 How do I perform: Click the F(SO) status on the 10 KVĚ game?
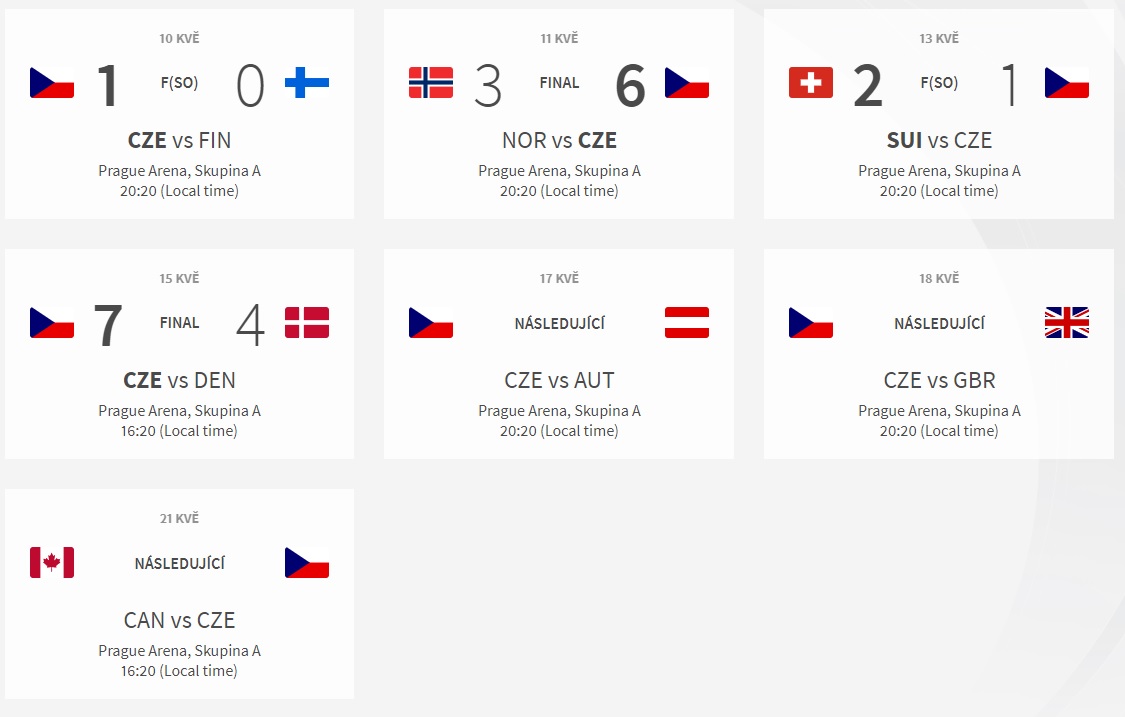pyautogui.click(x=179, y=83)
